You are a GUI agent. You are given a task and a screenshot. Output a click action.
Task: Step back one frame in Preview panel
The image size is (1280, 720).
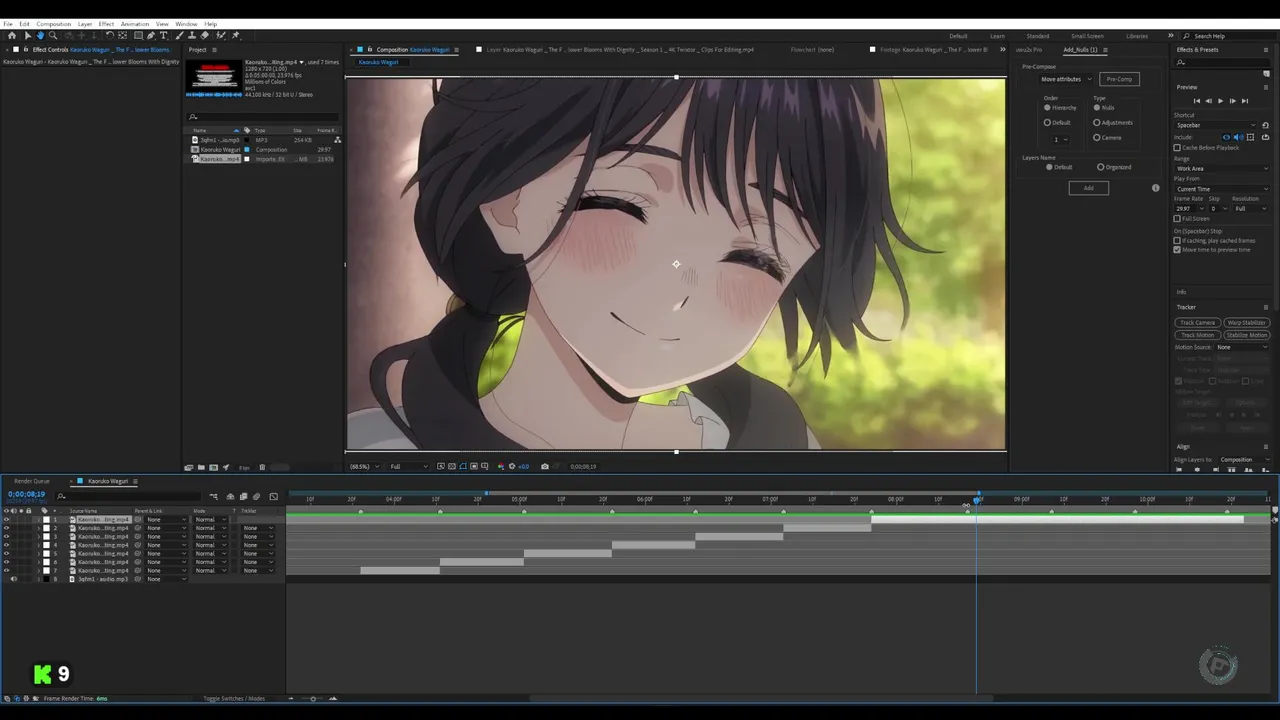tap(1209, 101)
